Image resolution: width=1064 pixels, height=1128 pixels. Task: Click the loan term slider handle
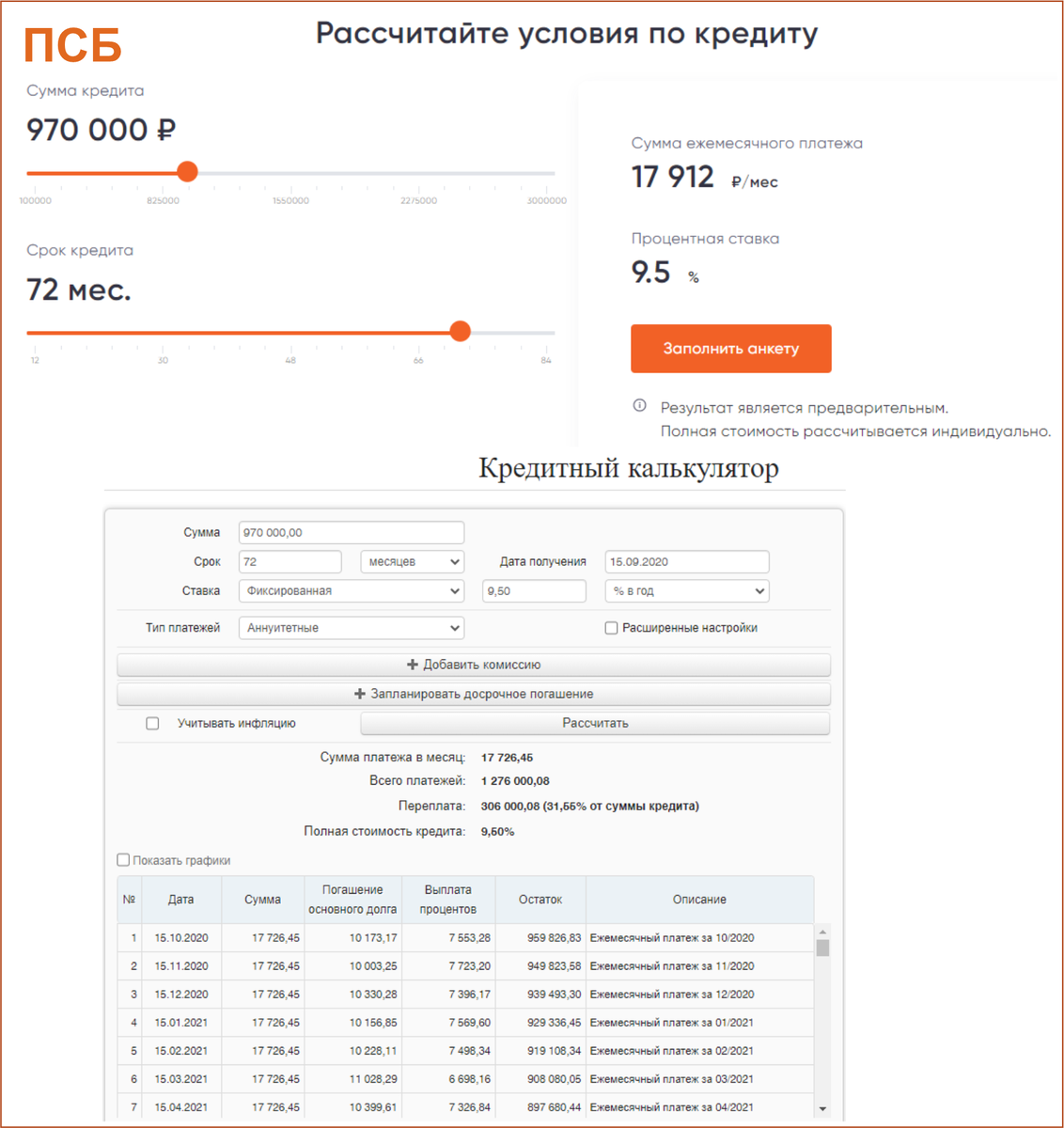click(x=460, y=332)
